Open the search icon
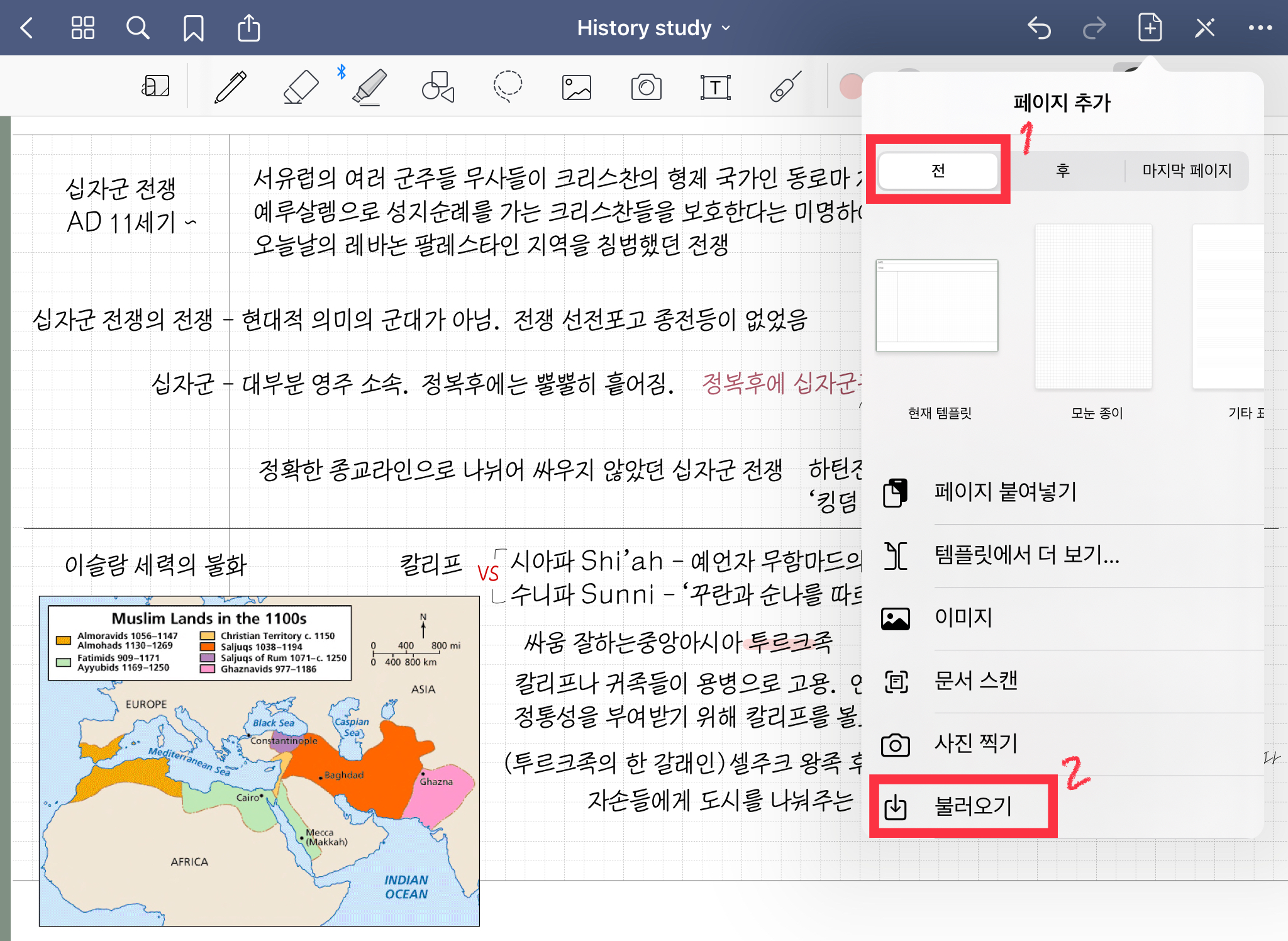 tap(138, 28)
